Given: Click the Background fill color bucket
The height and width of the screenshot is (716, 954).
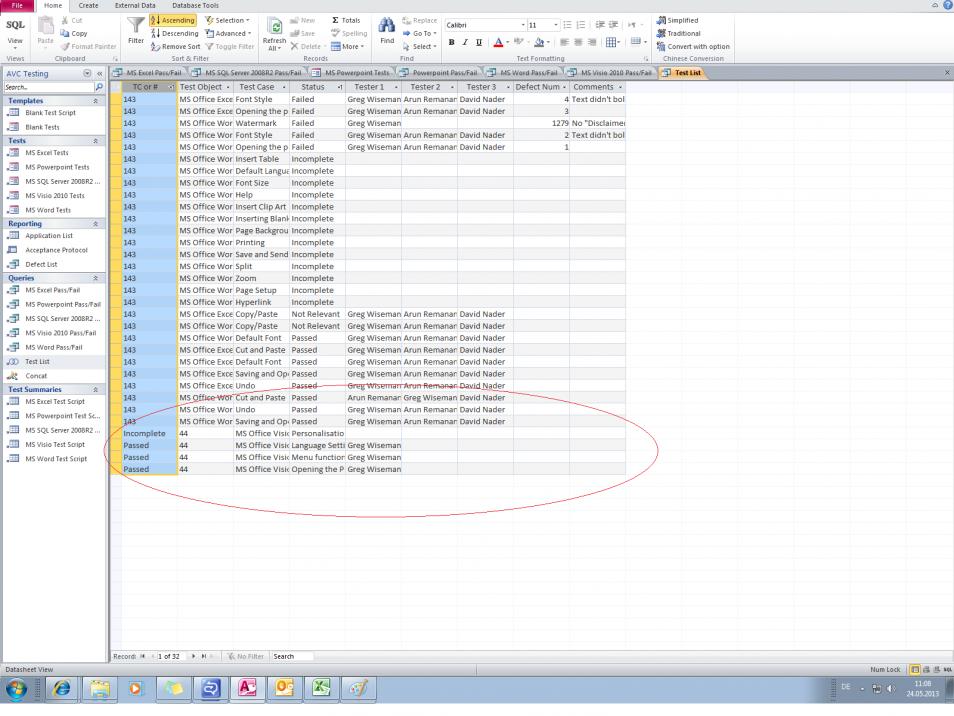Looking at the screenshot, I should [x=539, y=42].
